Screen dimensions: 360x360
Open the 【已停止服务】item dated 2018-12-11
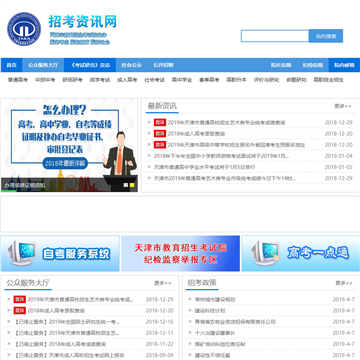pyautogui.click(x=67, y=333)
